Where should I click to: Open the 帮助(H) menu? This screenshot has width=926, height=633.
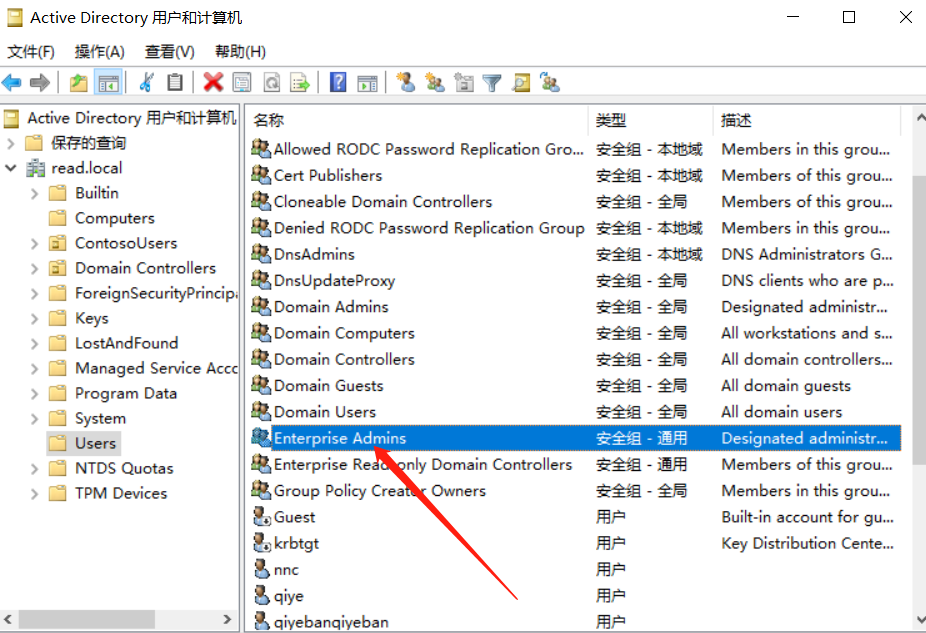240,52
